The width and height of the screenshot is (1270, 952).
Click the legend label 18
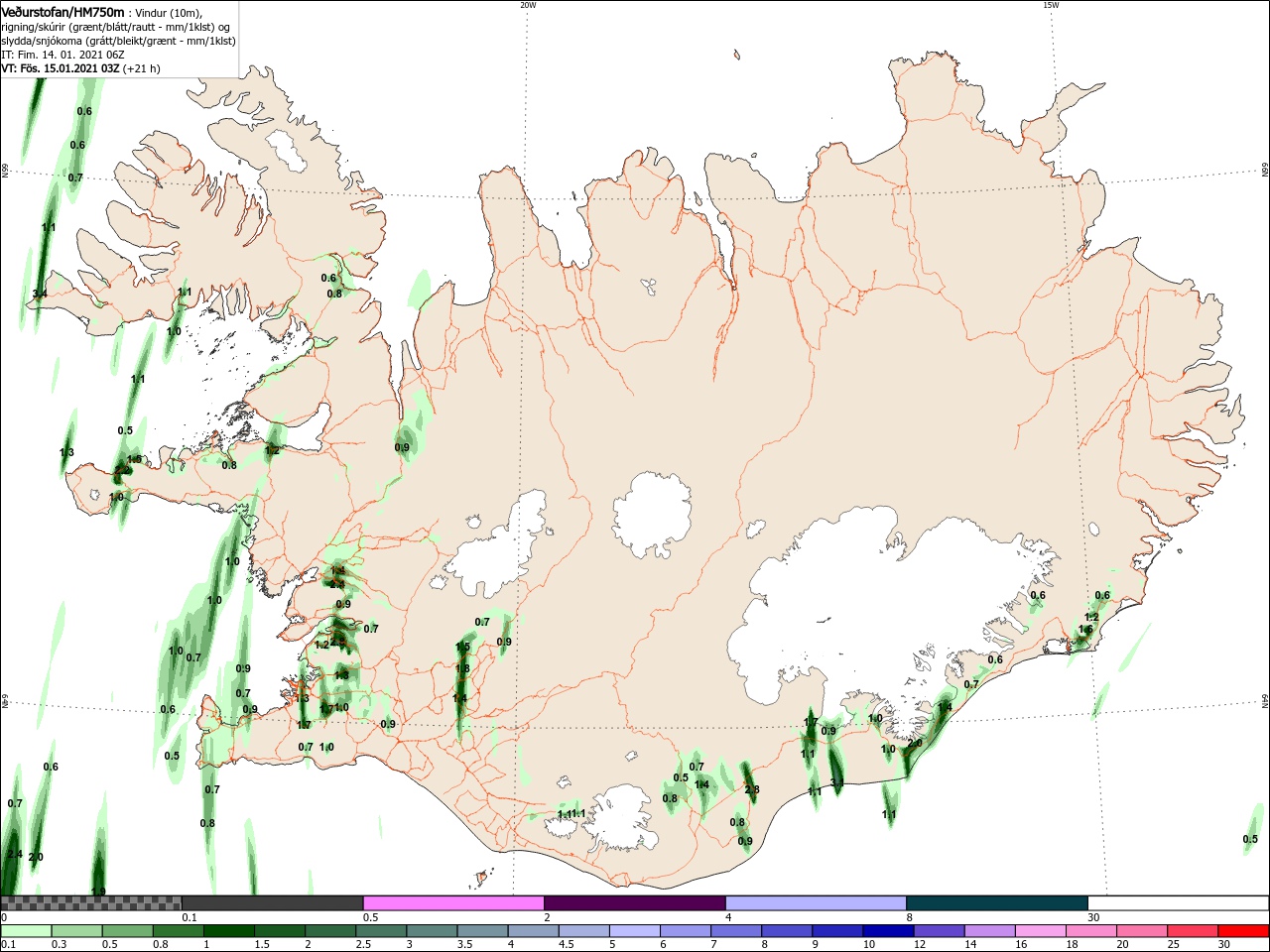pos(1073,945)
